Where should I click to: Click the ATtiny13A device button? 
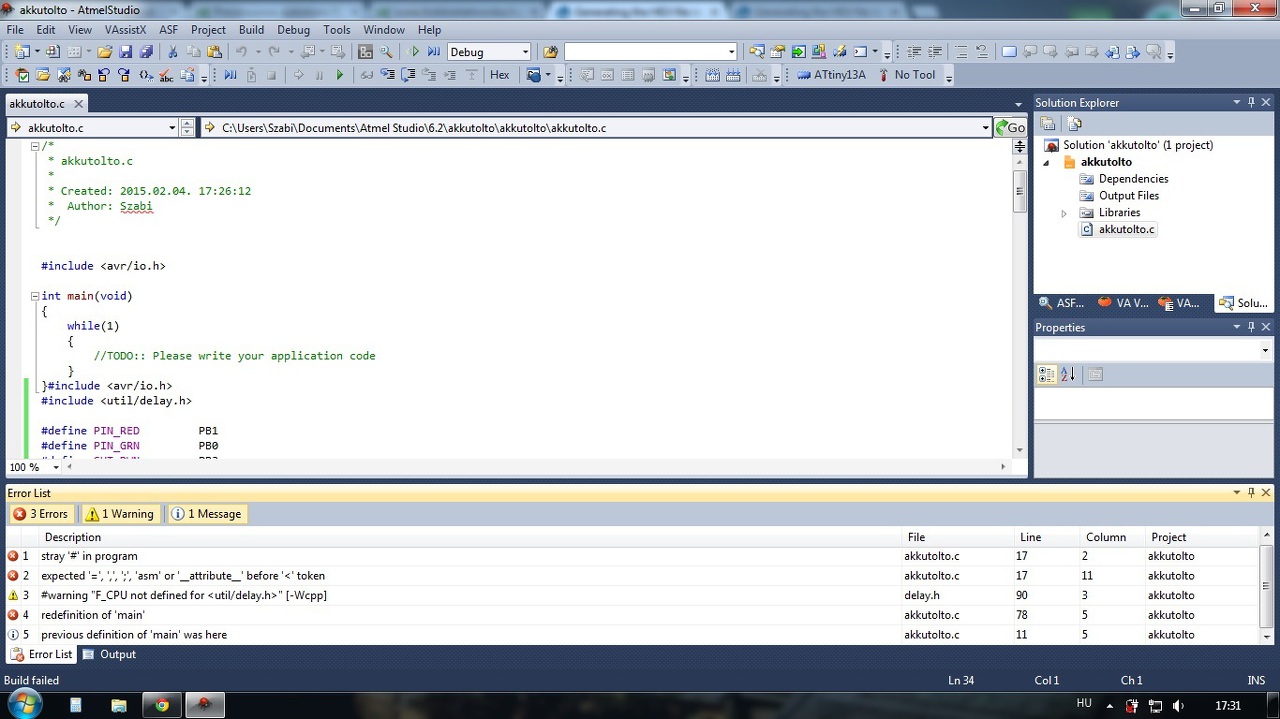pyautogui.click(x=832, y=75)
